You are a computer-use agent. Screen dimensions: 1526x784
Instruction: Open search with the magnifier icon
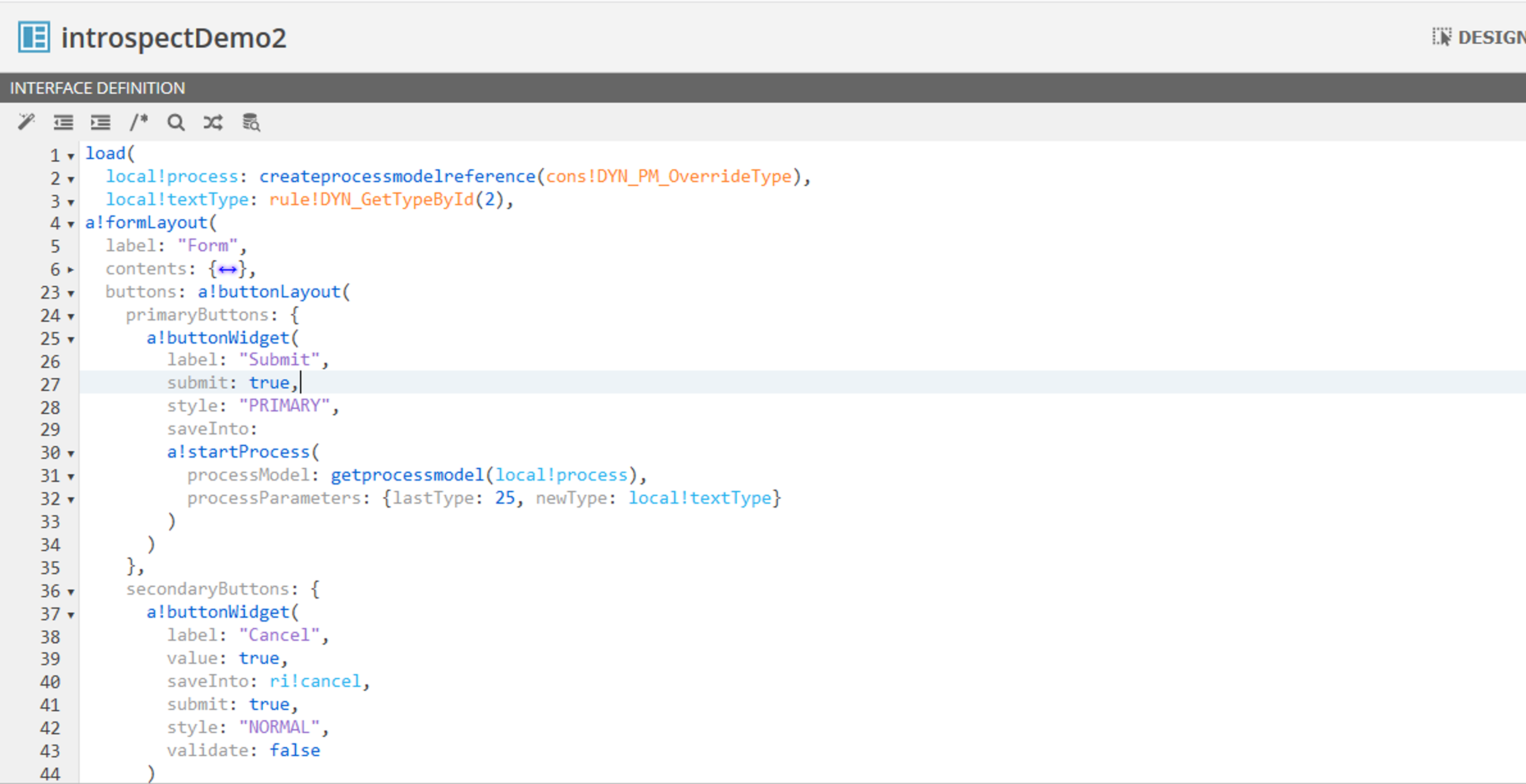coord(176,122)
